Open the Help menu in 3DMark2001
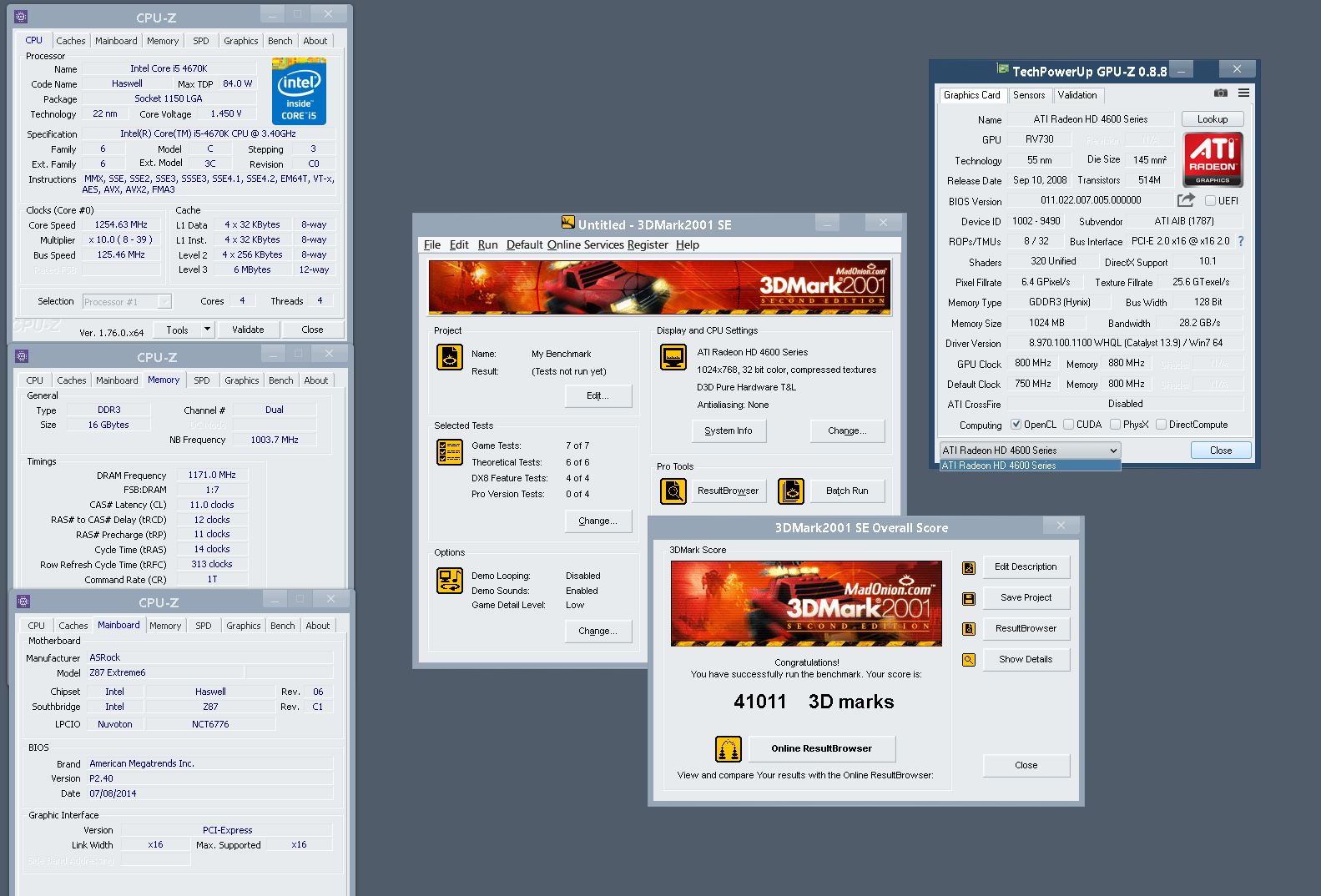The image size is (1321, 896). tap(688, 245)
